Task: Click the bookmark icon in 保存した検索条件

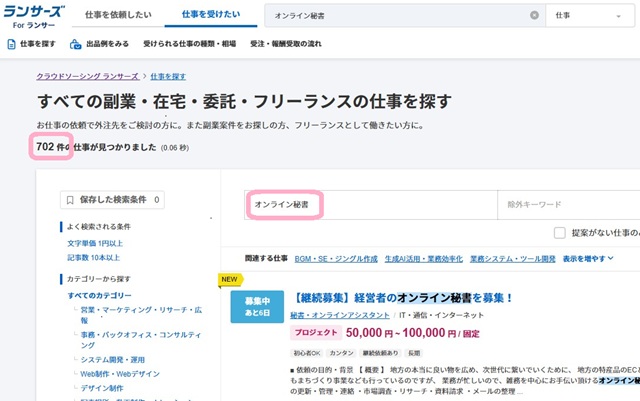Action: pos(69,200)
